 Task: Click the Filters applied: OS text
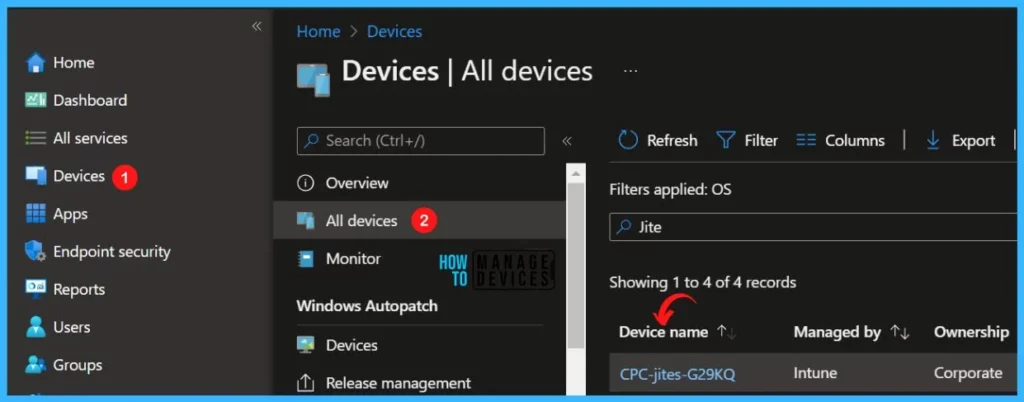coord(670,190)
